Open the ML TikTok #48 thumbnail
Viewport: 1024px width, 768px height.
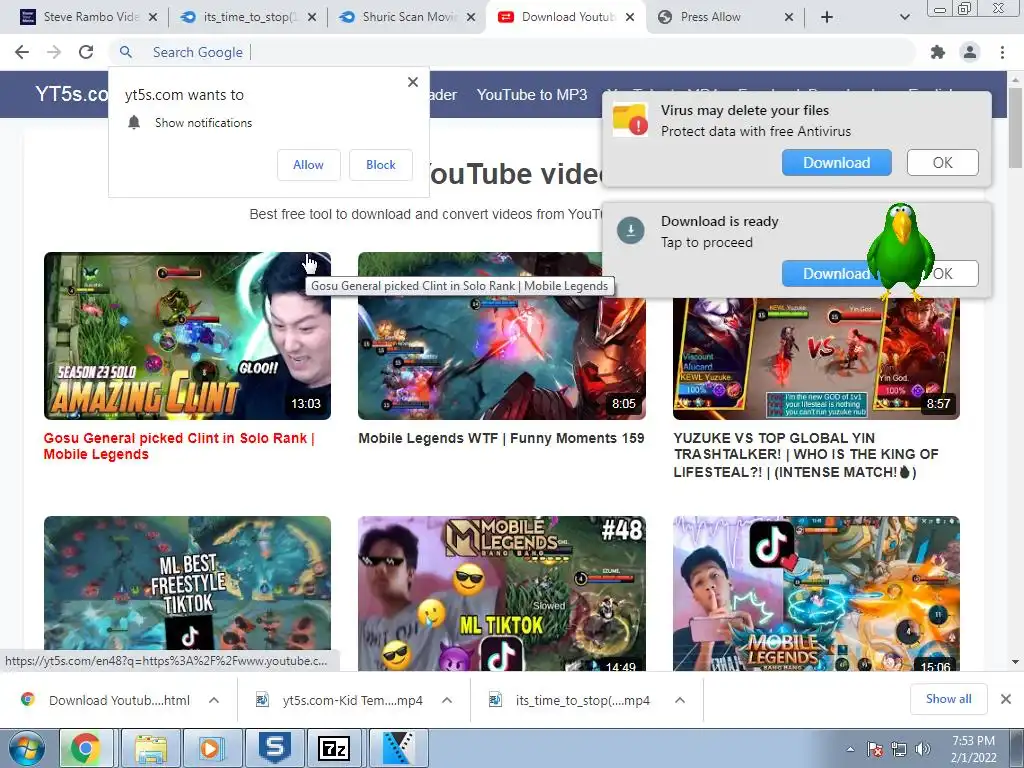pos(502,593)
